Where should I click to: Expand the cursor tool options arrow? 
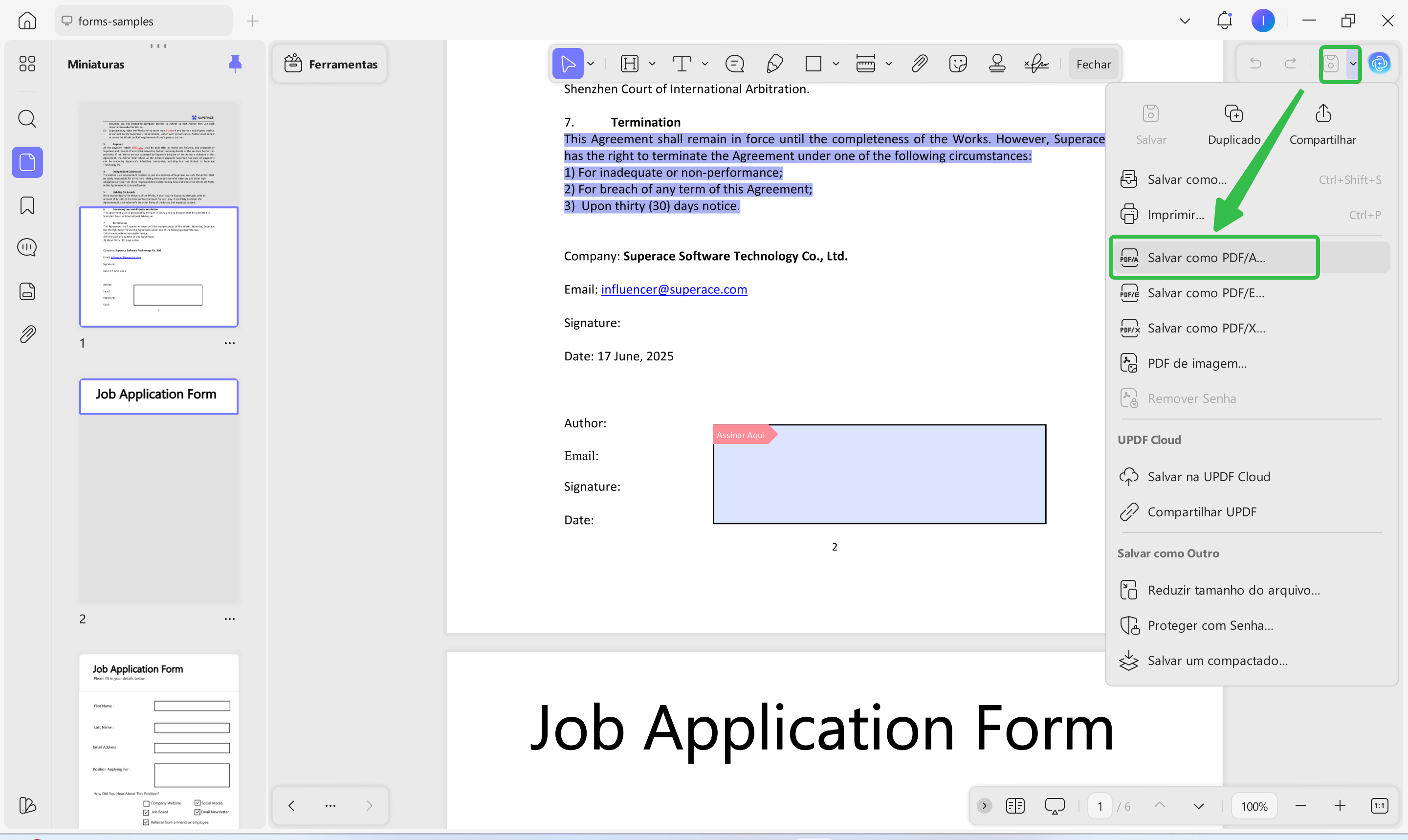[590, 64]
